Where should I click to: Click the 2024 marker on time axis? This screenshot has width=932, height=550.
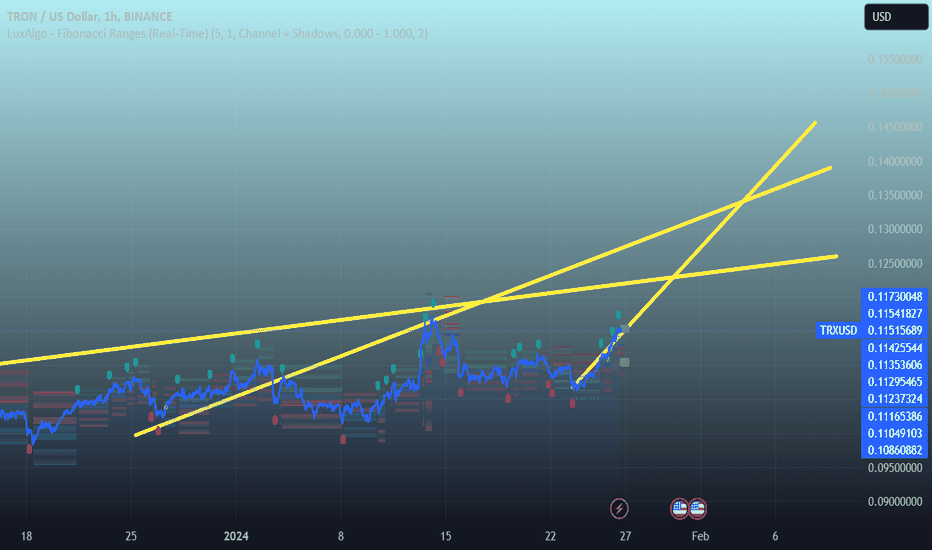click(236, 536)
